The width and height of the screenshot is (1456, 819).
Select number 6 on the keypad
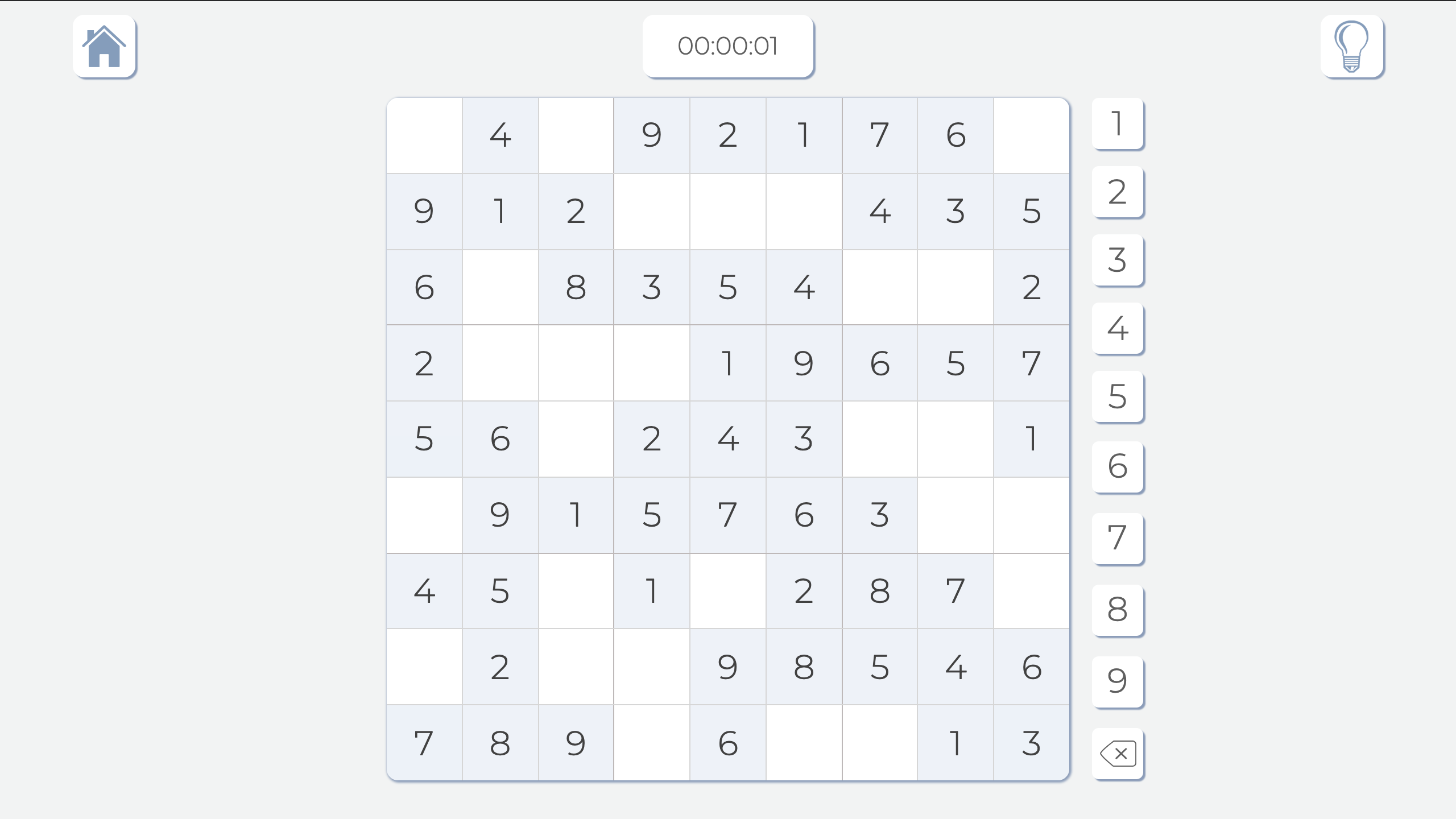(x=1118, y=466)
